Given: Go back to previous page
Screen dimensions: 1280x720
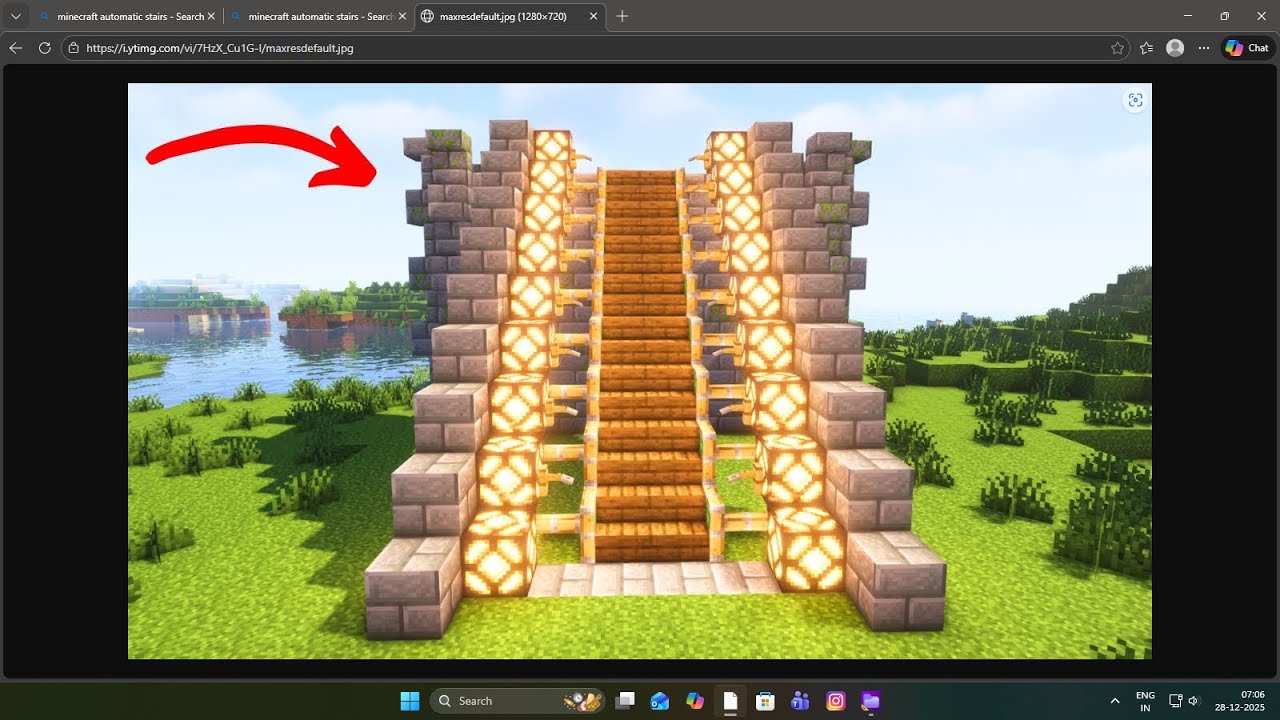Looking at the screenshot, I should coord(16,47).
